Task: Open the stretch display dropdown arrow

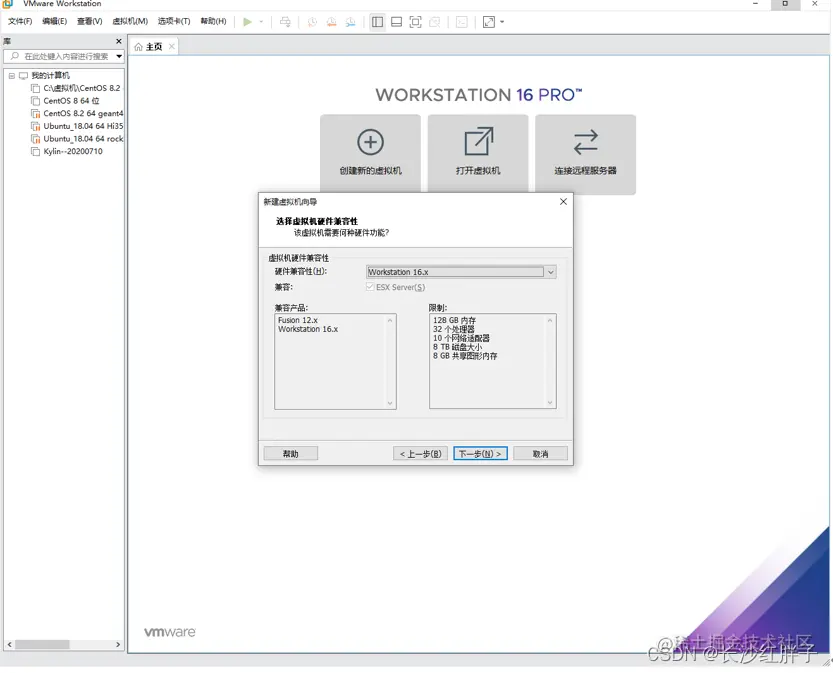Action: tap(502, 22)
